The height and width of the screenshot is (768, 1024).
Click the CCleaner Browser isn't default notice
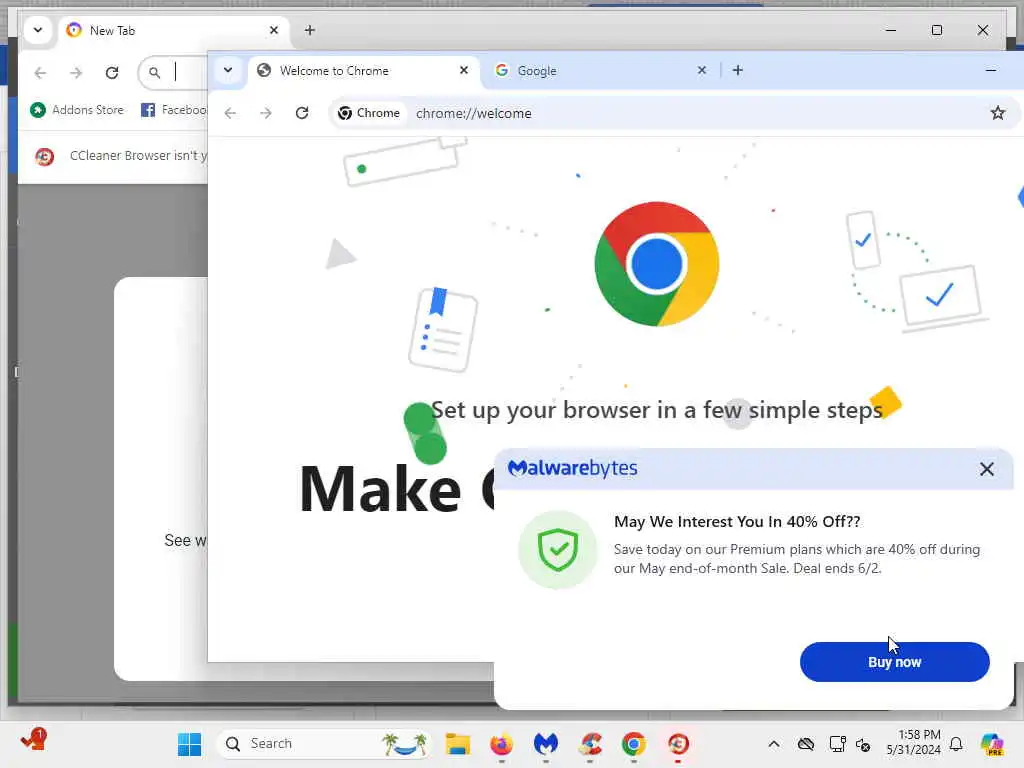click(x=138, y=155)
